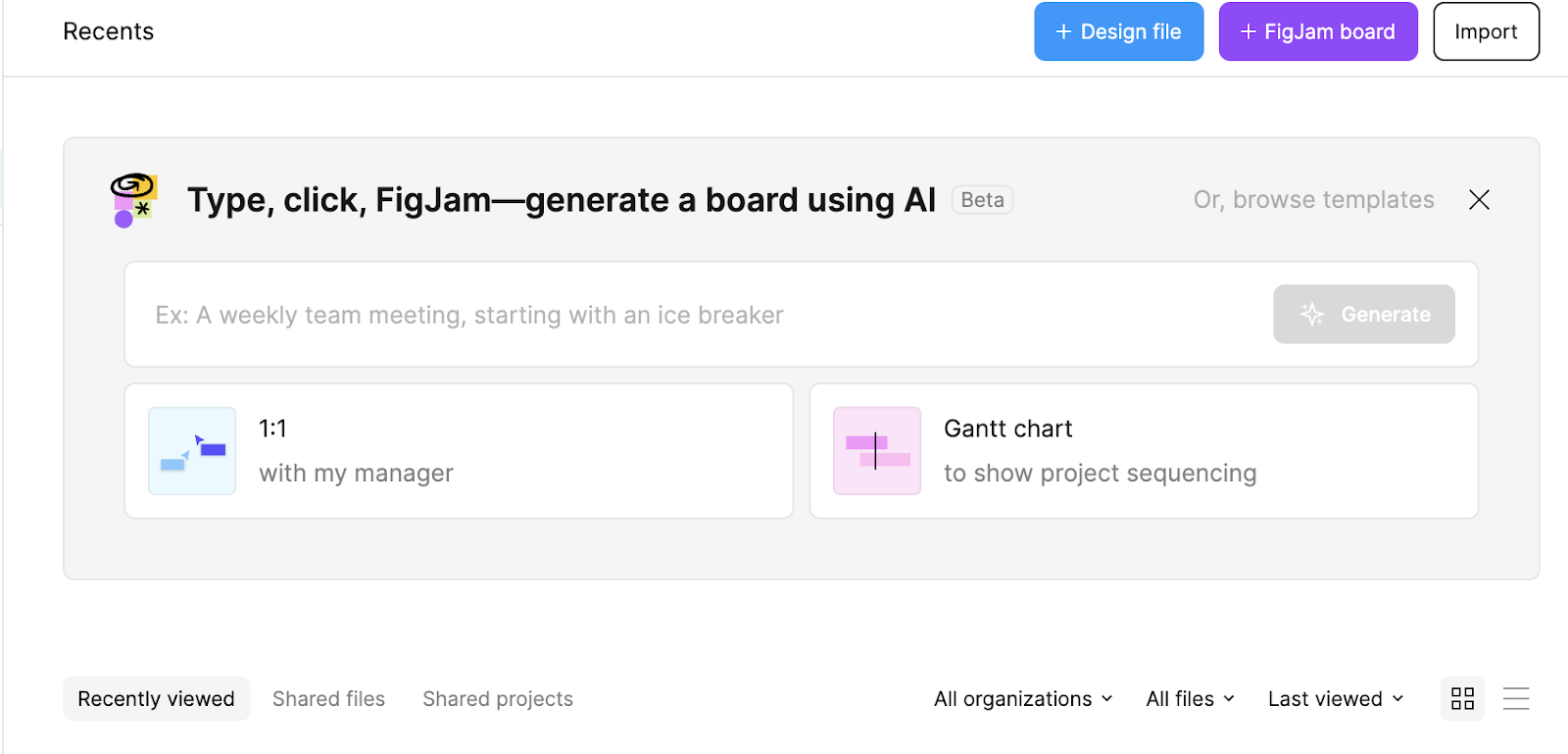This screenshot has width=1568, height=754.
Task: Open browse templates link
Action: (1313, 199)
